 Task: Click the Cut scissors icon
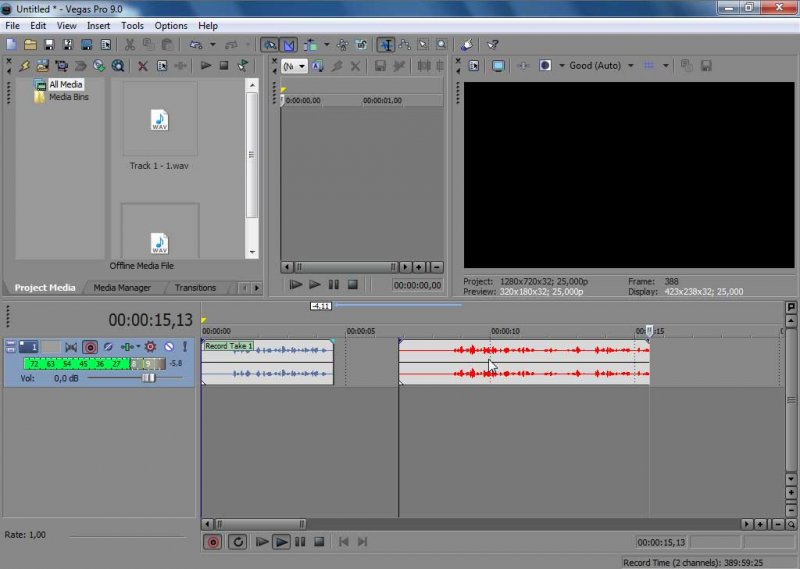130,45
